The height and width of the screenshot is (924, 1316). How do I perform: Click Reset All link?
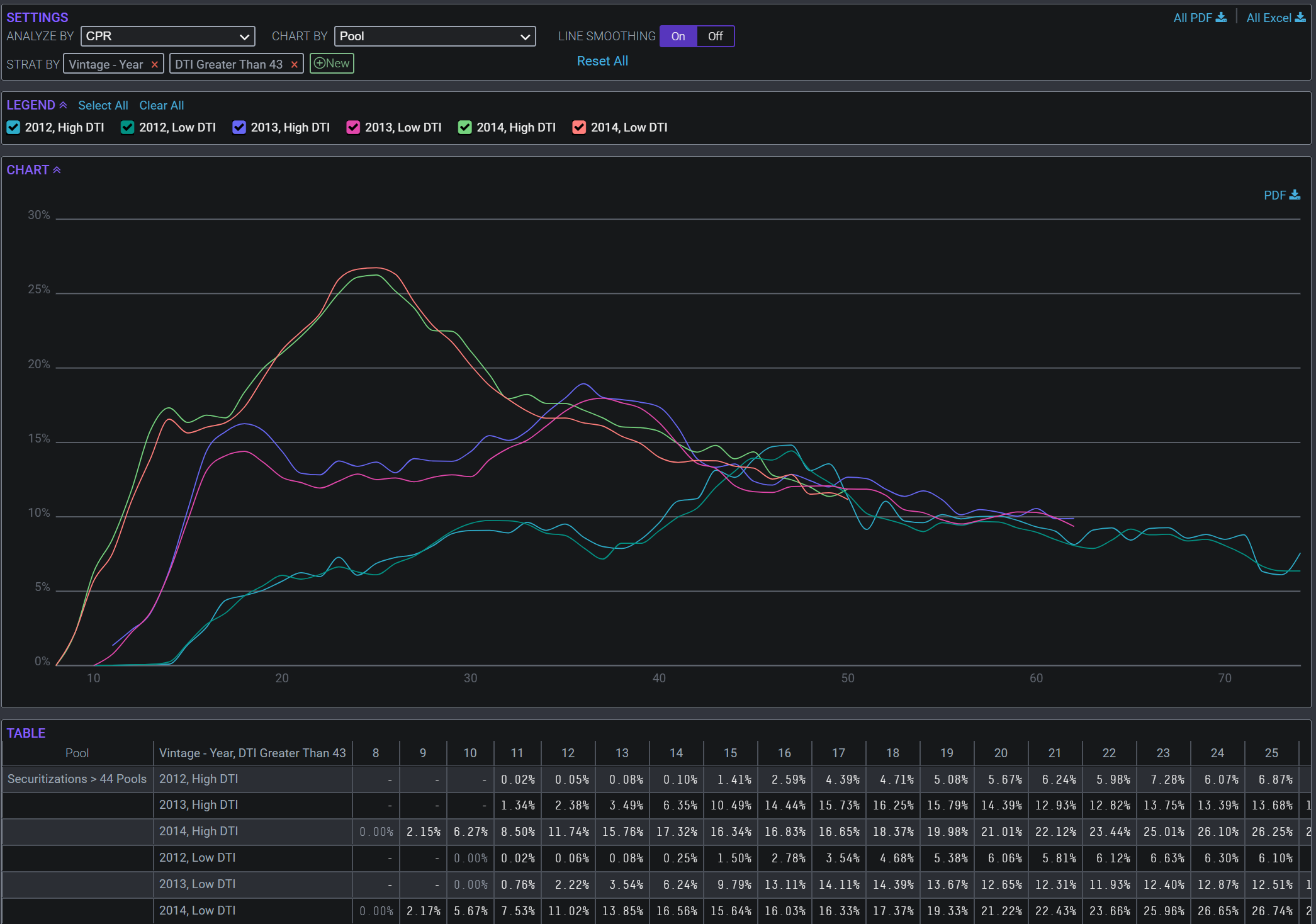[602, 61]
